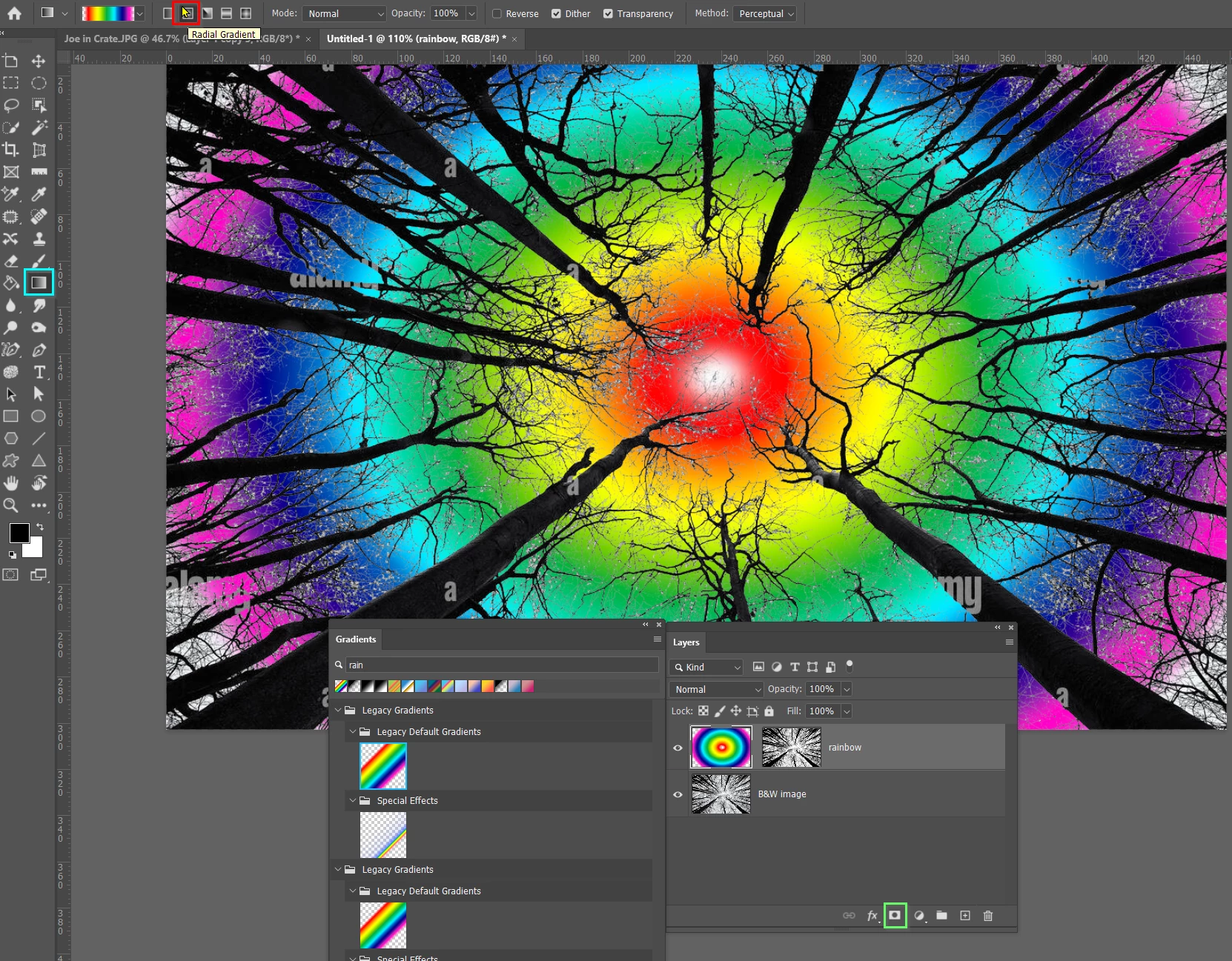Select the Eraser tool
Image resolution: width=1232 pixels, height=961 pixels.
11,261
